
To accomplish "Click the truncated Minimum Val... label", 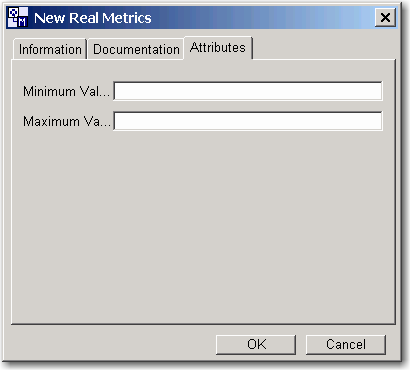I will tap(66, 91).
